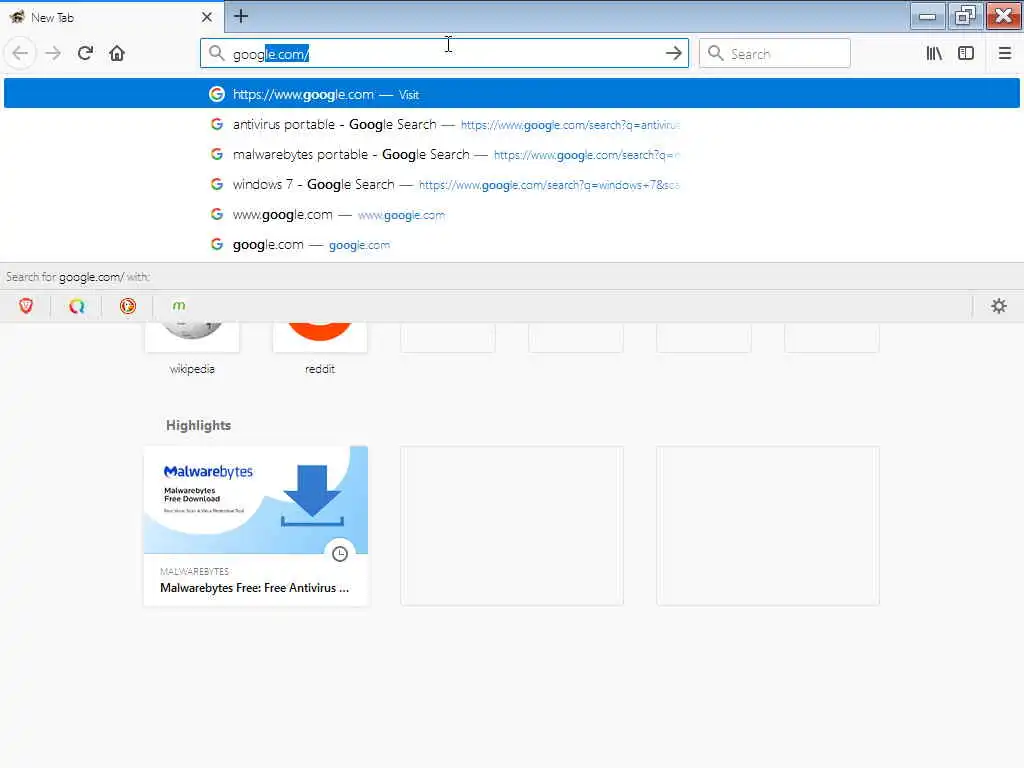Click into the address bar field

(444, 53)
